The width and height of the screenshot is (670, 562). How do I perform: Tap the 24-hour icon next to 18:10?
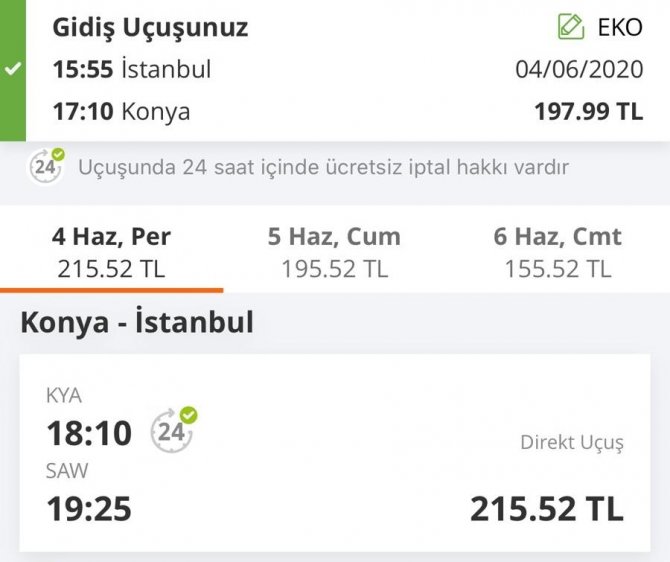173,431
